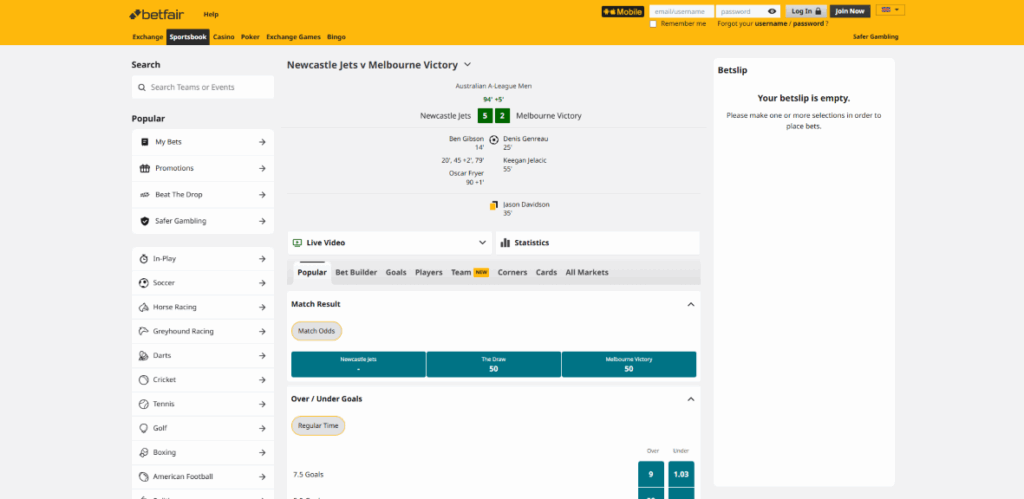Open the language flag dropdown
1024x499 pixels.
890,10
